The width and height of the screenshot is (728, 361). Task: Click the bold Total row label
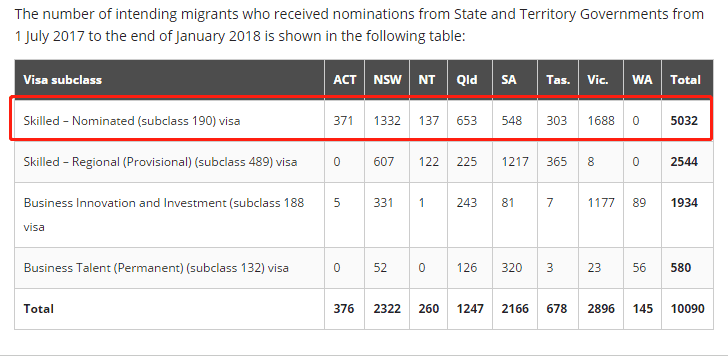(x=39, y=309)
